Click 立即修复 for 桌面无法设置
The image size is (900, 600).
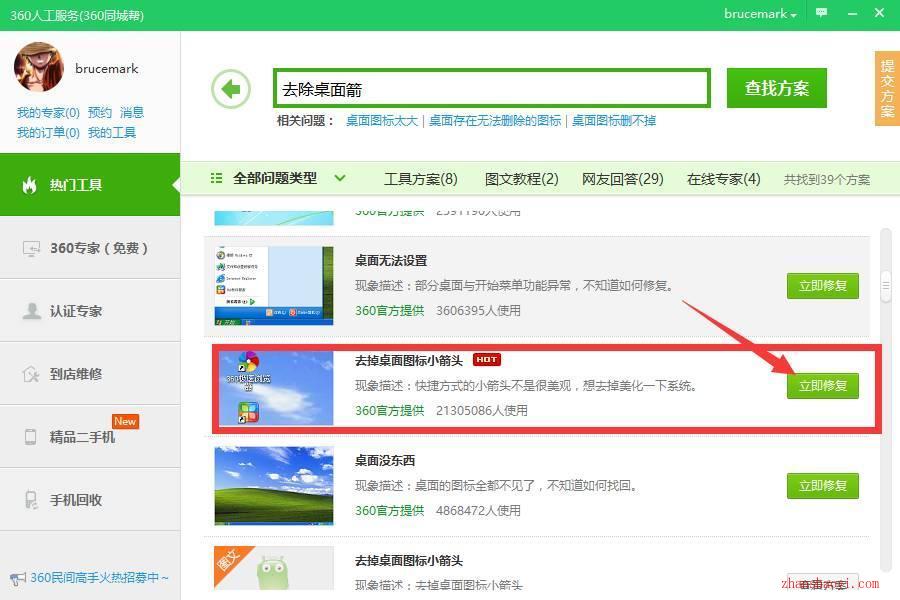[823, 286]
